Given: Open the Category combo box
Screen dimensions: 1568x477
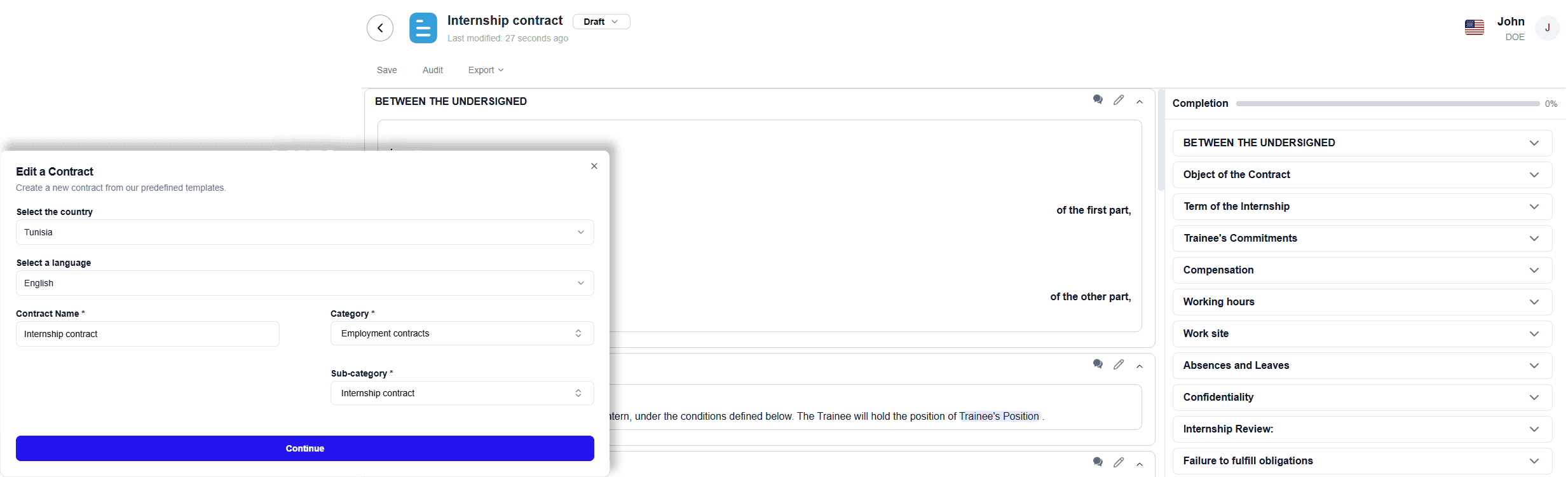Looking at the screenshot, I should pos(461,333).
